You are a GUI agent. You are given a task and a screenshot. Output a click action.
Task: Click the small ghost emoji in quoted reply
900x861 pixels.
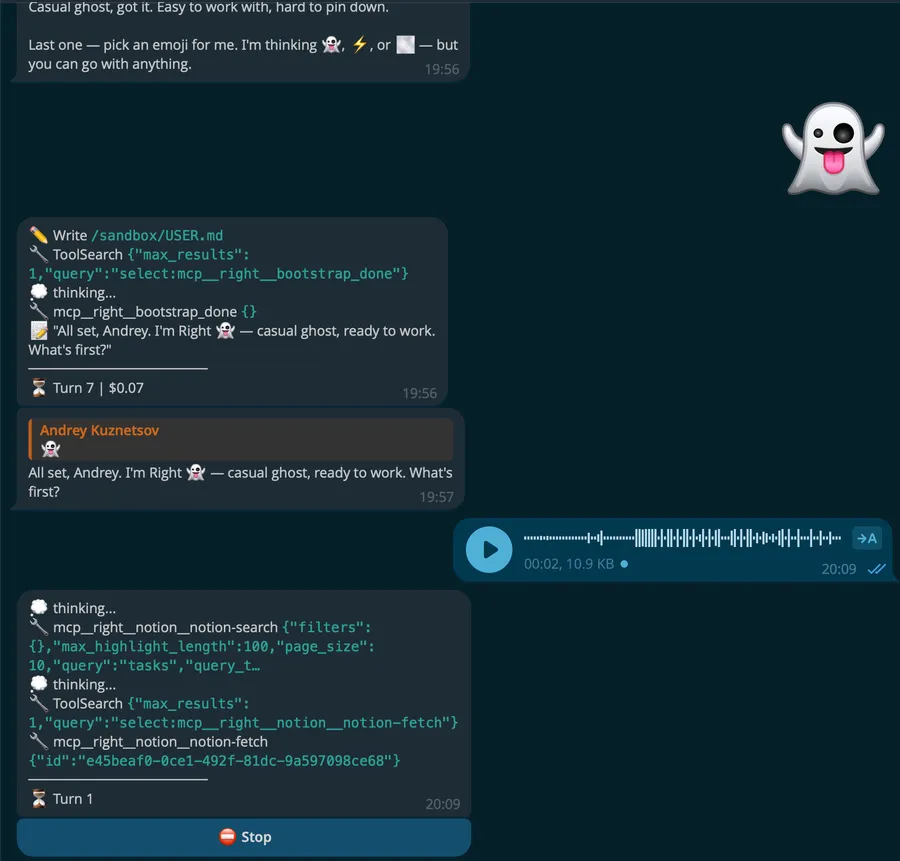click(51, 449)
